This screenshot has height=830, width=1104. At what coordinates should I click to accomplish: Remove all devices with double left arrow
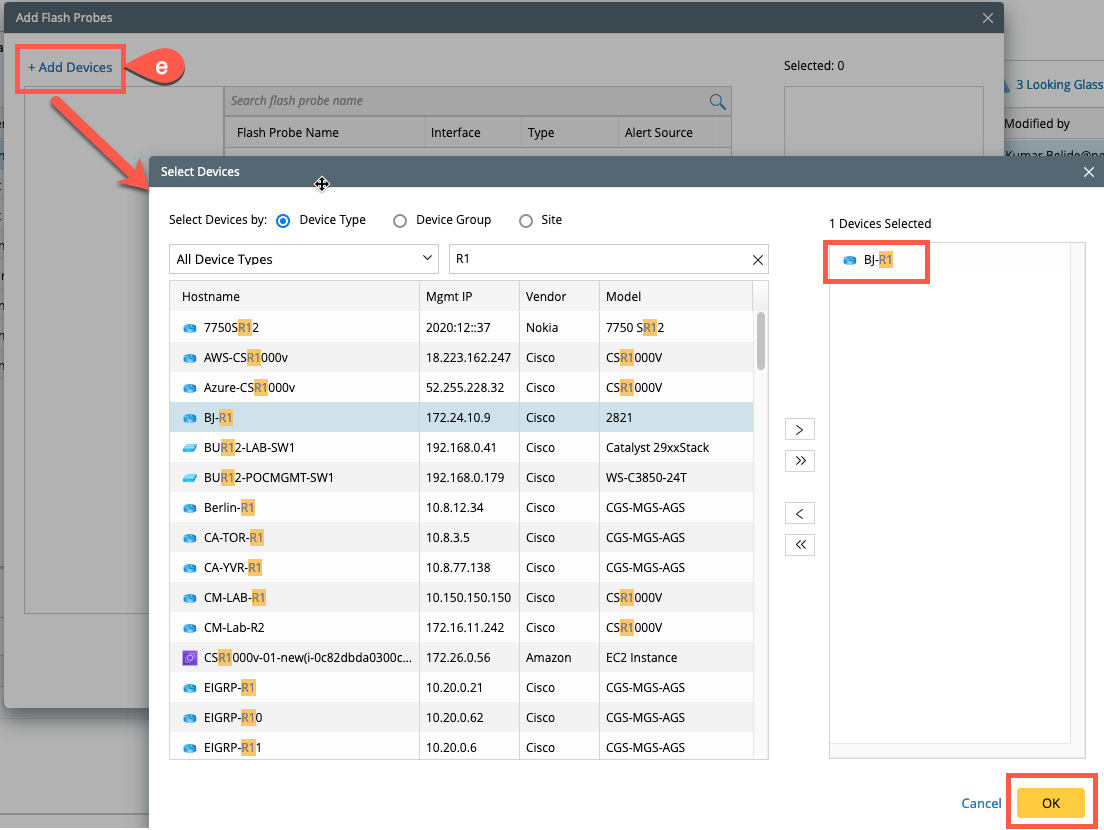point(799,545)
